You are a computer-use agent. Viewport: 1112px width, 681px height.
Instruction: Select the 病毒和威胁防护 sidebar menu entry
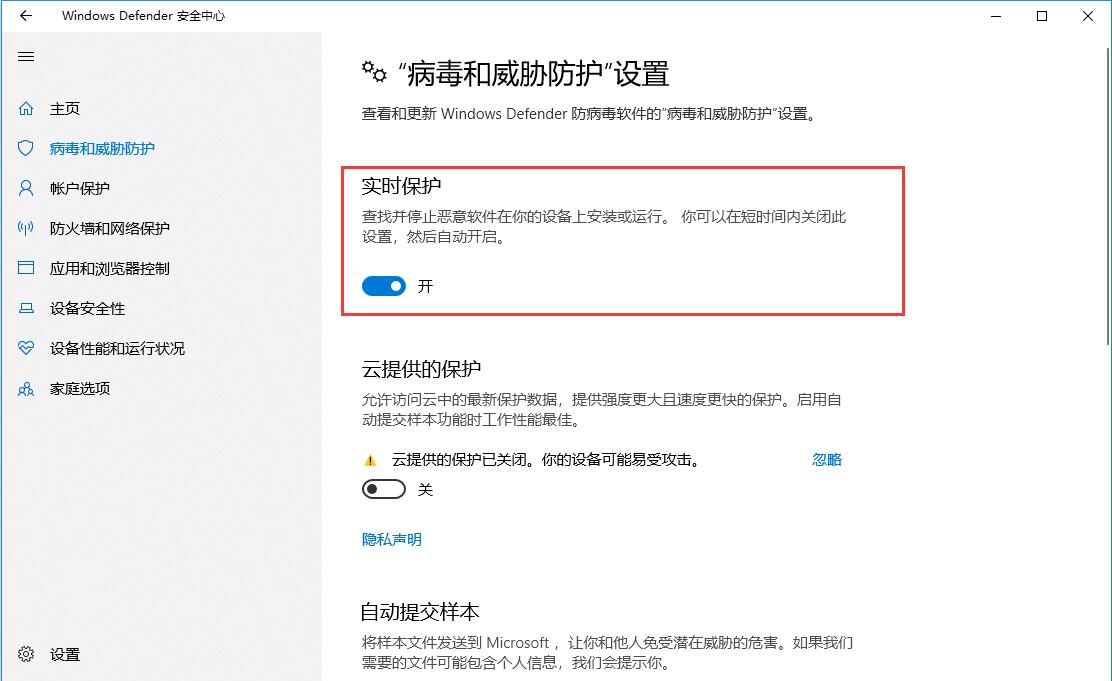pos(103,148)
